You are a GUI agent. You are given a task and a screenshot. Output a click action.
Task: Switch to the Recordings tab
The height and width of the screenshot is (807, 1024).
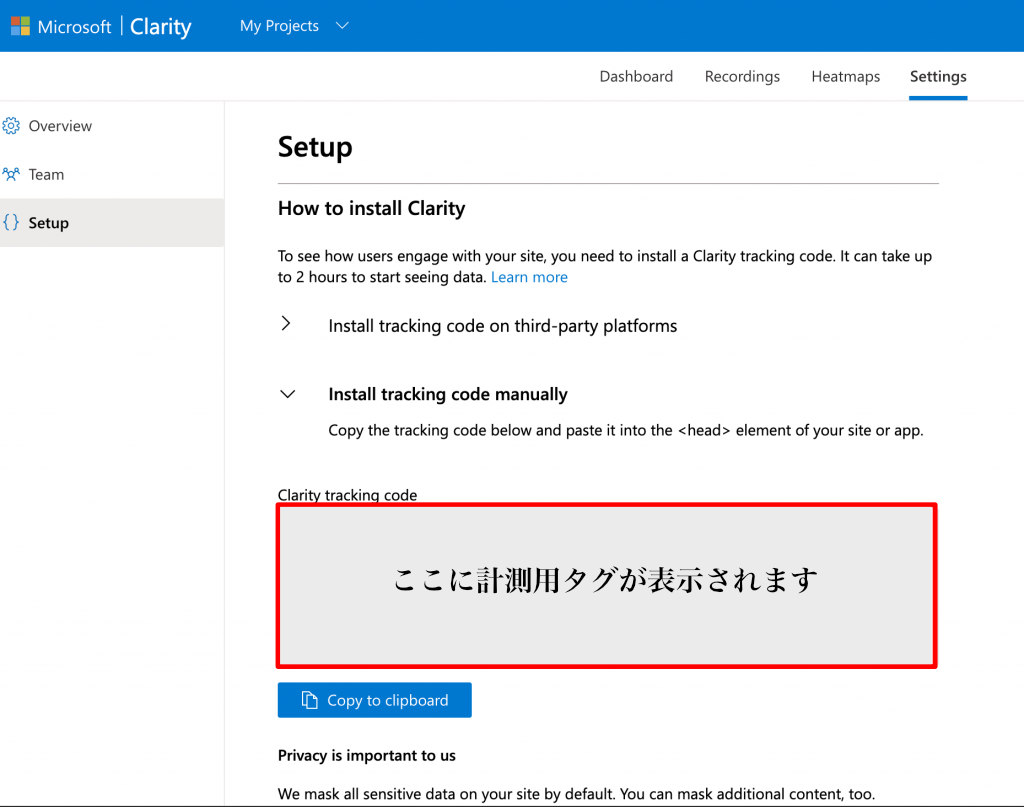pos(742,76)
